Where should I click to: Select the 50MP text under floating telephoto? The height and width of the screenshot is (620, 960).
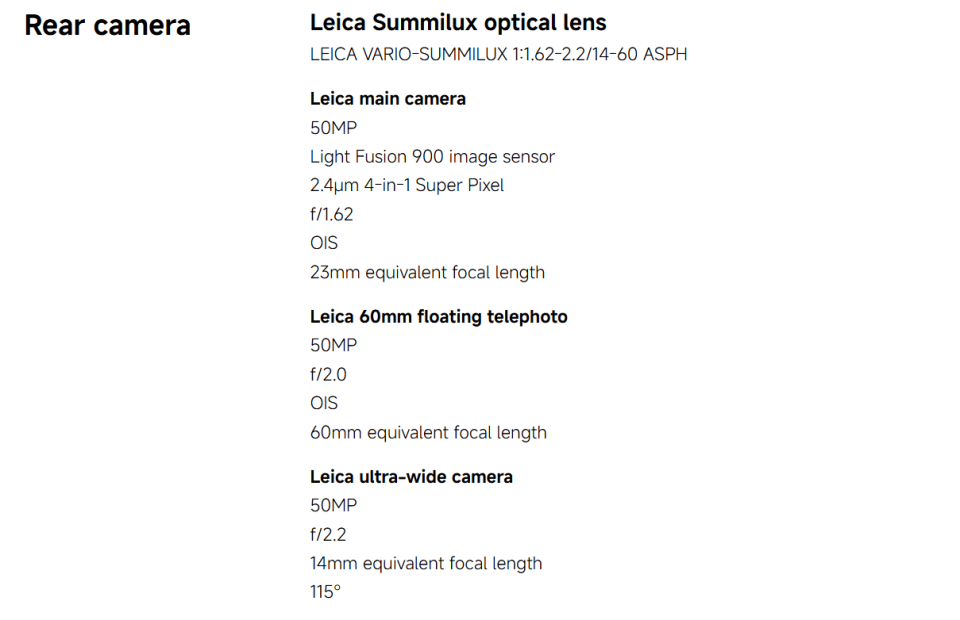333,345
